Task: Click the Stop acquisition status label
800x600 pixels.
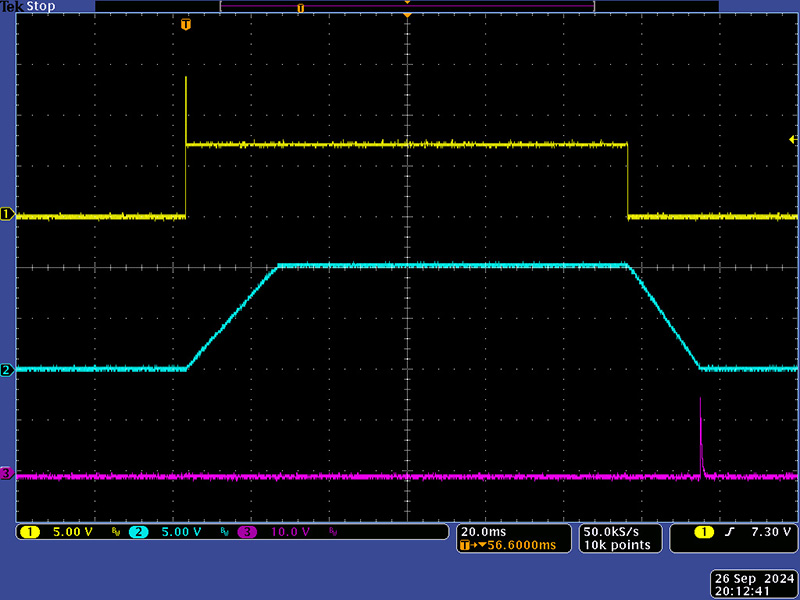Action: (41, 6)
